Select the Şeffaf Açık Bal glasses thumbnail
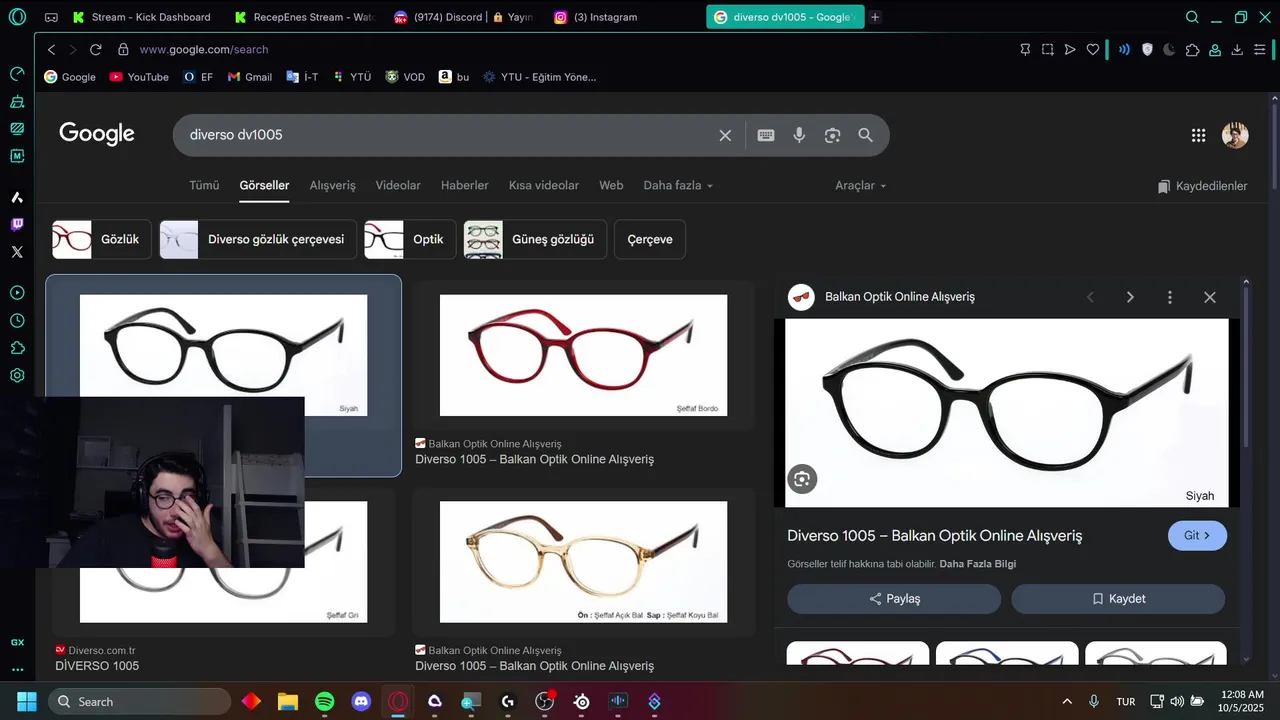This screenshot has height=720, width=1280. [583, 562]
